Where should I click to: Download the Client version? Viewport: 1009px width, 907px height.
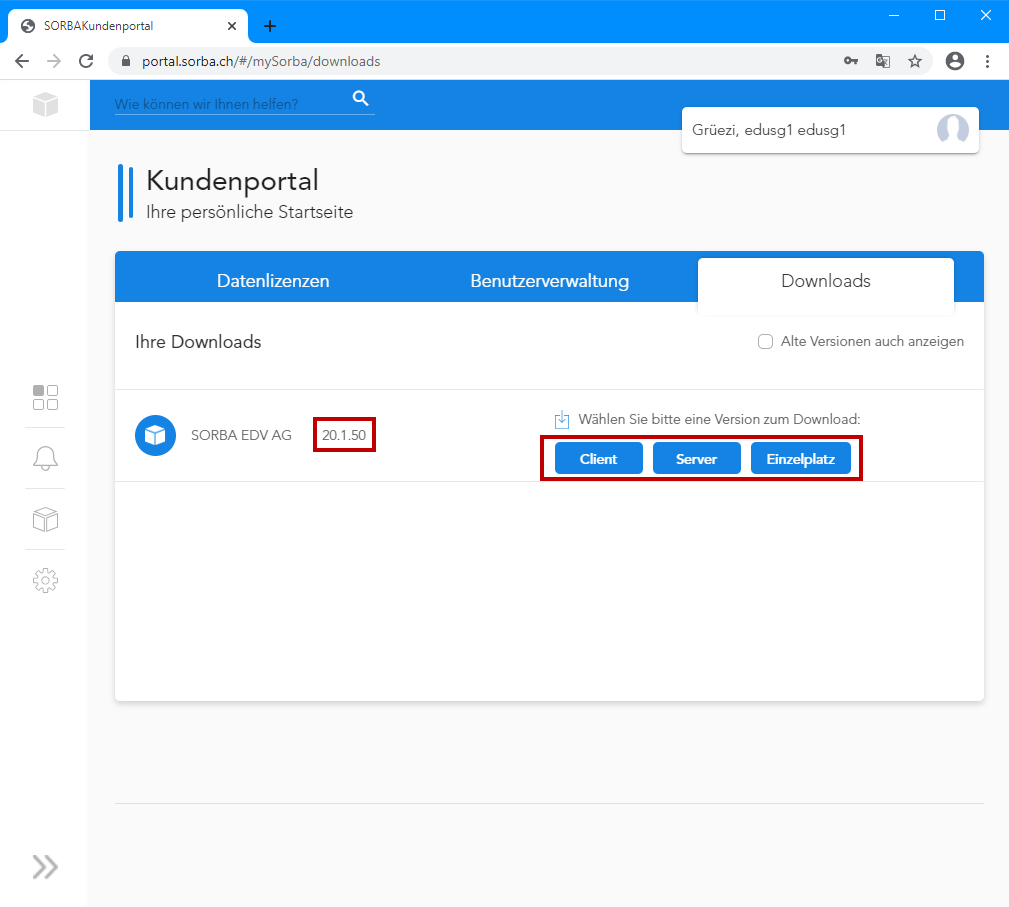pyautogui.click(x=598, y=459)
